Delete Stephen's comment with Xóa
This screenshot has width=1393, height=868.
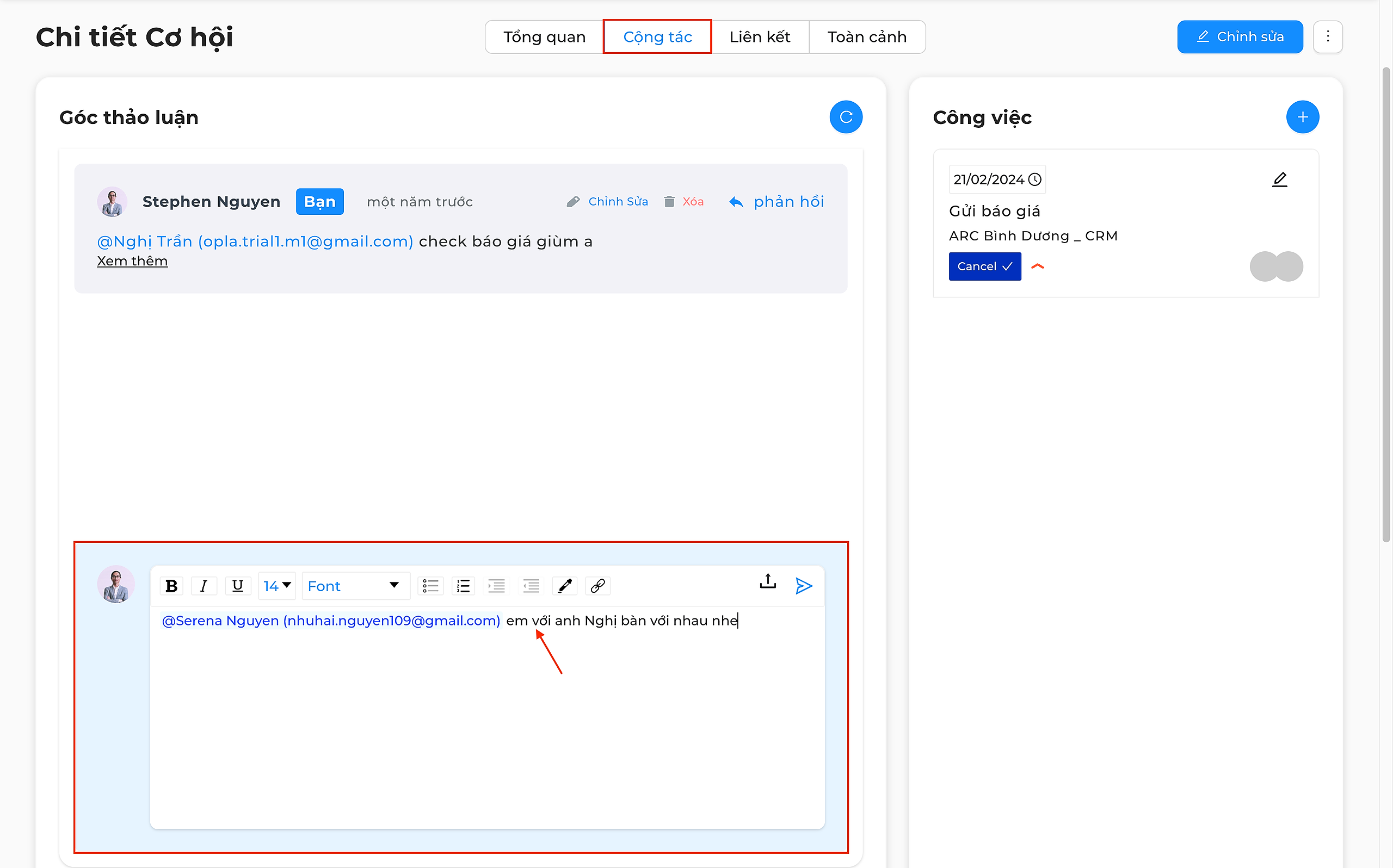[683, 201]
